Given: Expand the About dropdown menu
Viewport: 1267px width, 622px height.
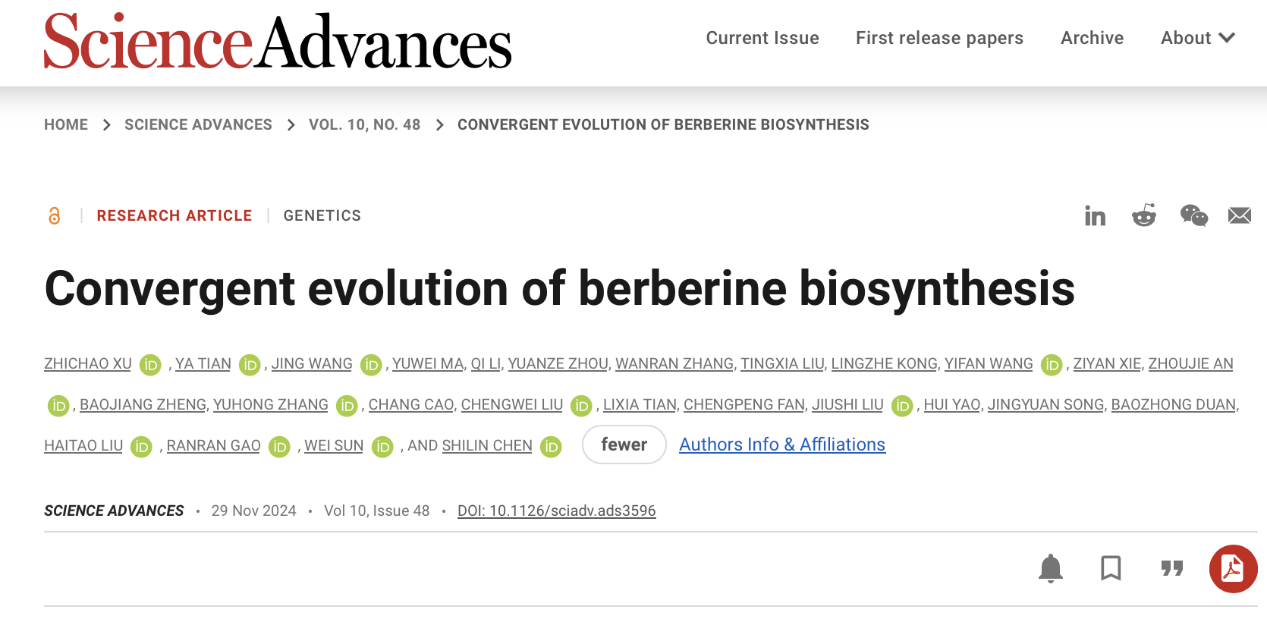Looking at the screenshot, I should pos(1197,38).
